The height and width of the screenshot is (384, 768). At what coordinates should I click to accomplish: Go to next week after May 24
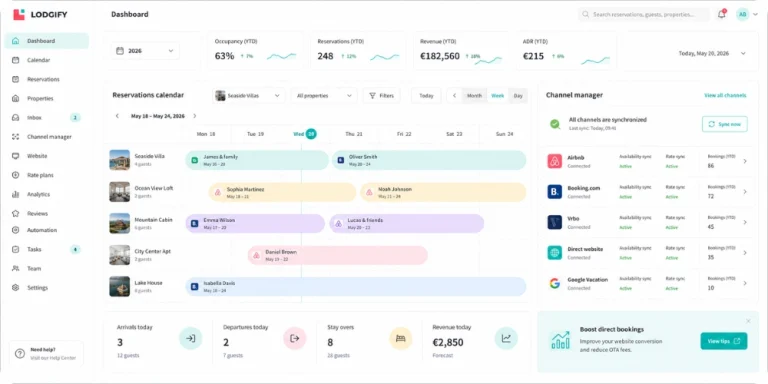[x=194, y=116]
